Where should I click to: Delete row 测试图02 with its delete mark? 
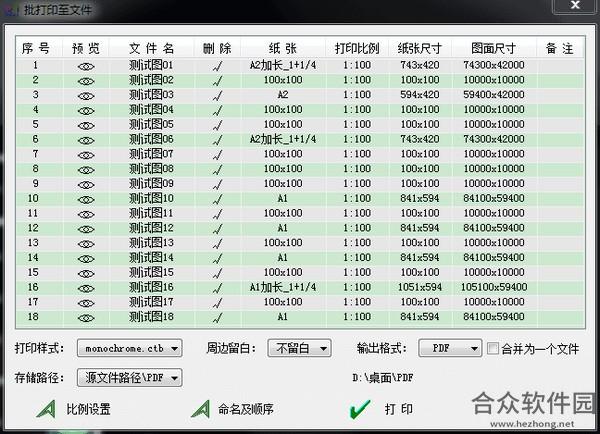tap(217, 81)
